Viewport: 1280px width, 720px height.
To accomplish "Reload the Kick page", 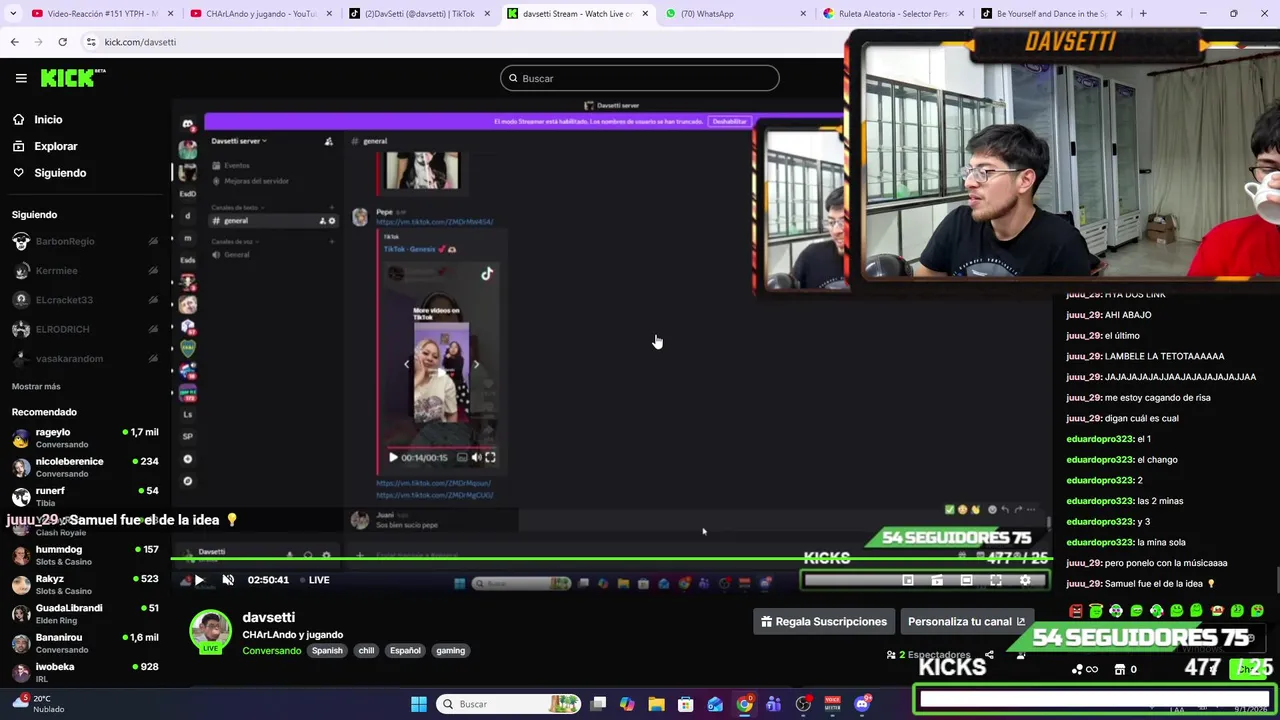I will point(62,42).
